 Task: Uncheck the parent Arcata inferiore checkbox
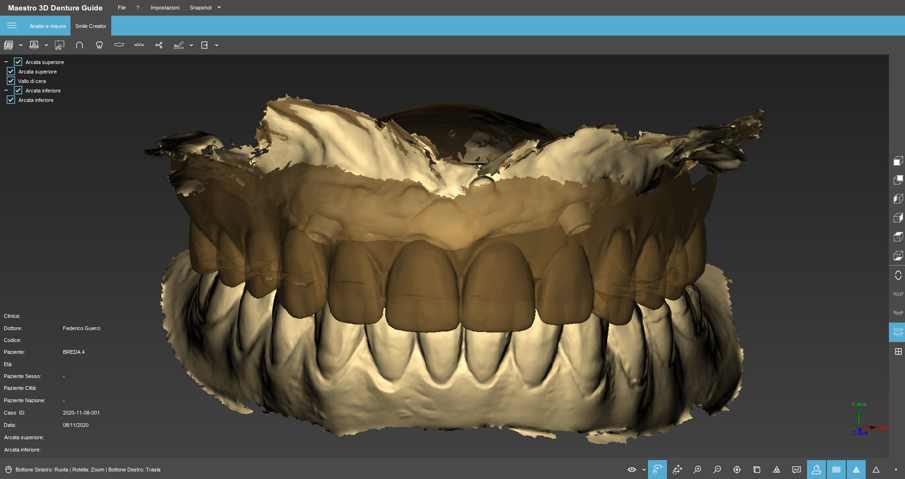[18, 90]
